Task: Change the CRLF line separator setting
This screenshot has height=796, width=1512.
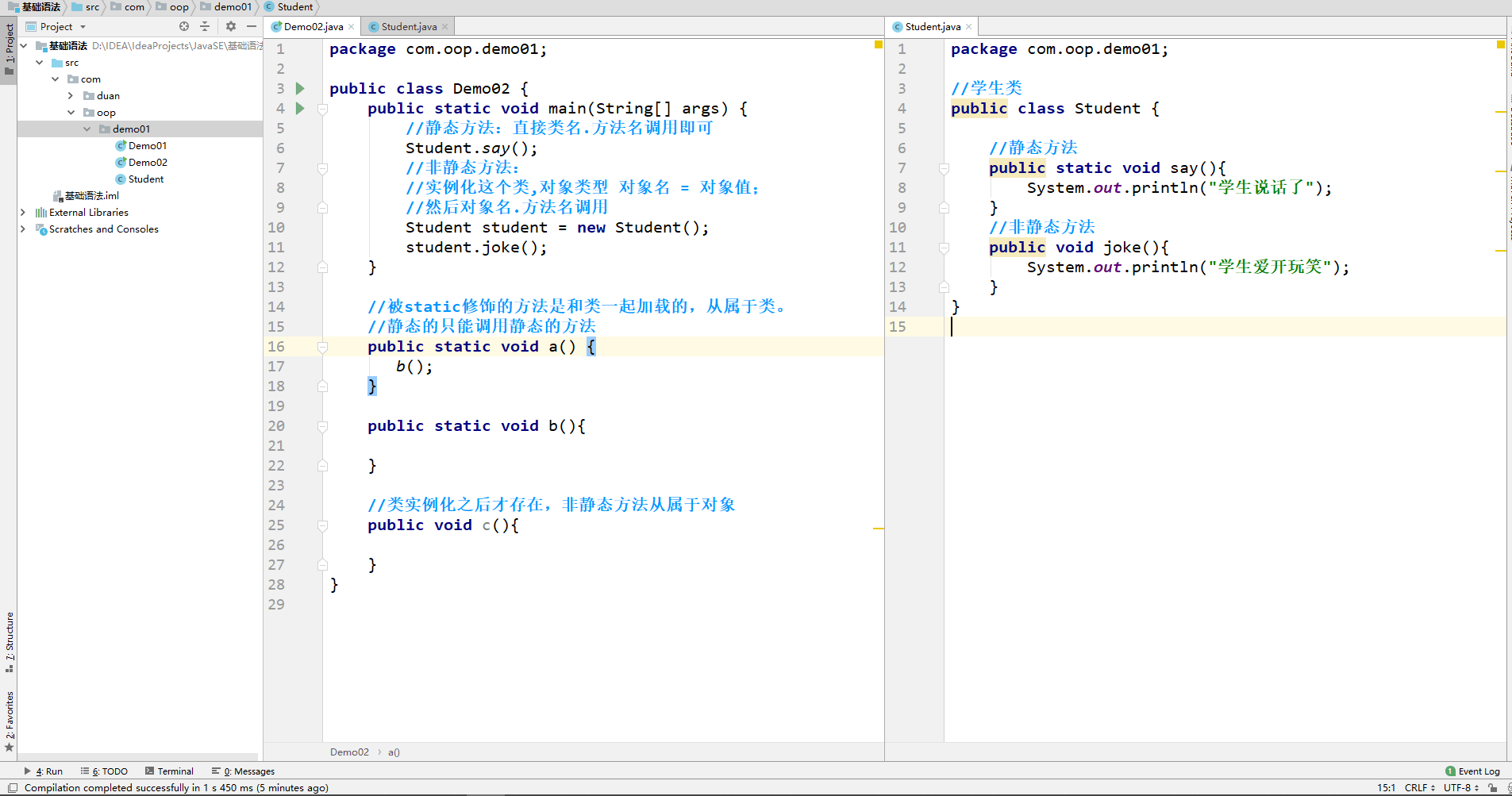Action: point(1419,788)
